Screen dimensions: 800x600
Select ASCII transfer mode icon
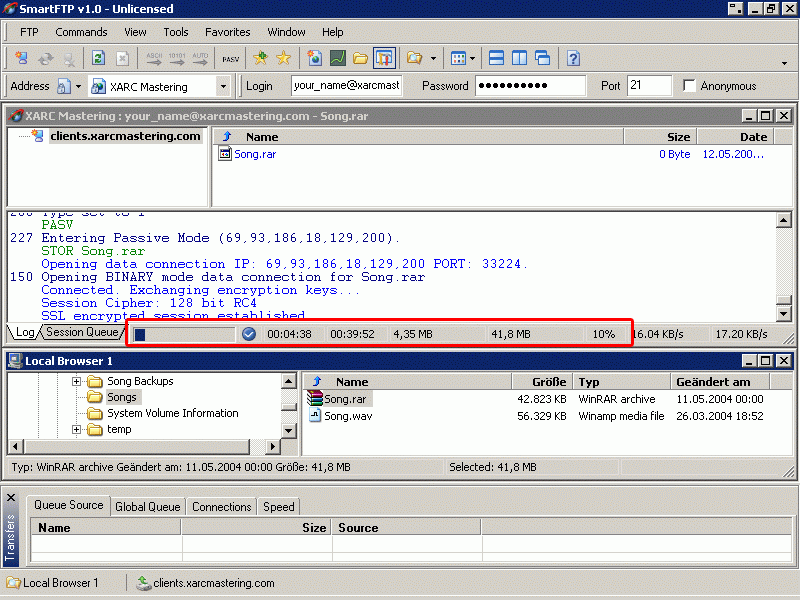point(154,58)
